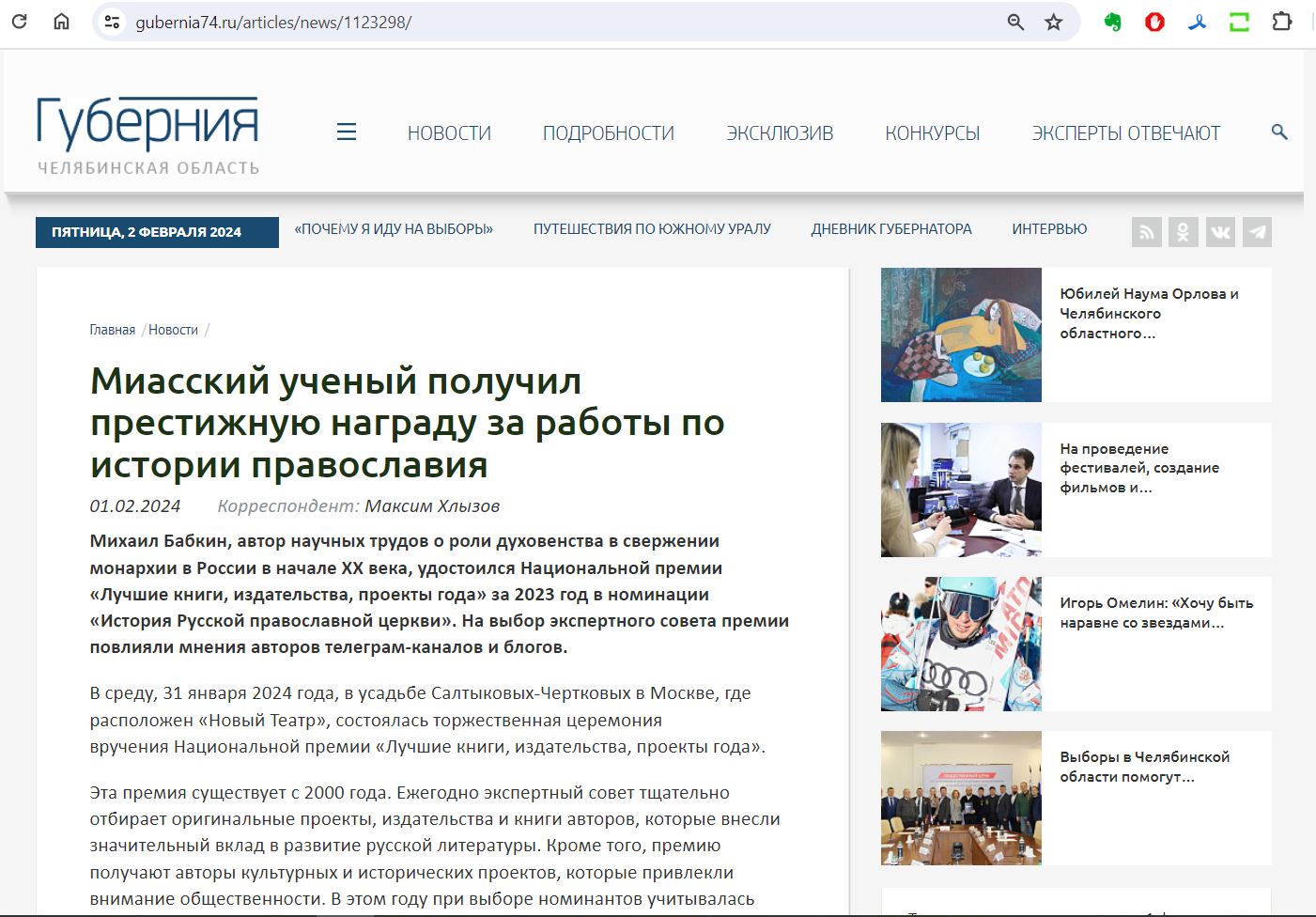Bookmark this page with the star icon

(1054, 22)
